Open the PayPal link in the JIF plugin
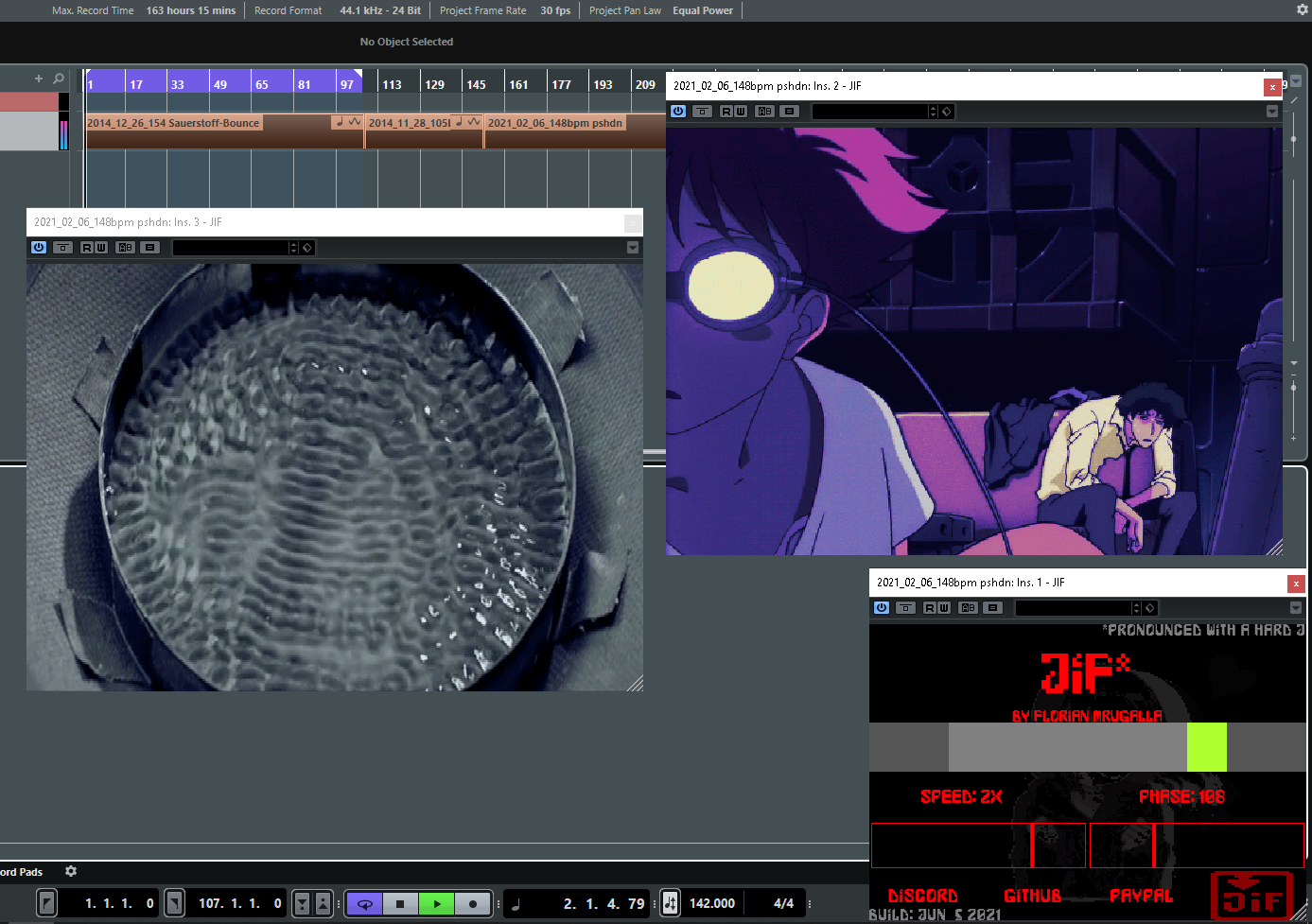 click(x=1141, y=896)
